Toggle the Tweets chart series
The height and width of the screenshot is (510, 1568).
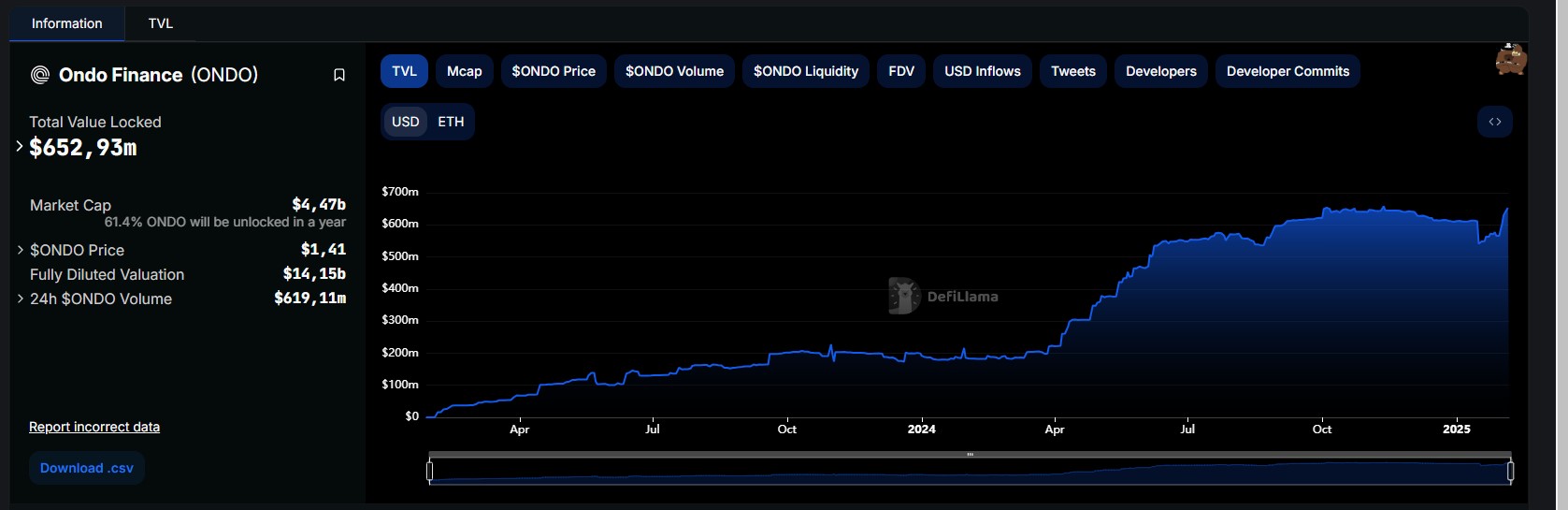[x=1073, y=71]
